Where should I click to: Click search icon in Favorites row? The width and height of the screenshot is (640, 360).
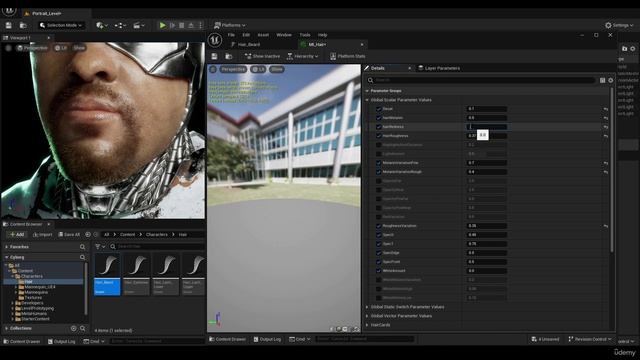[x=82, y=247]
